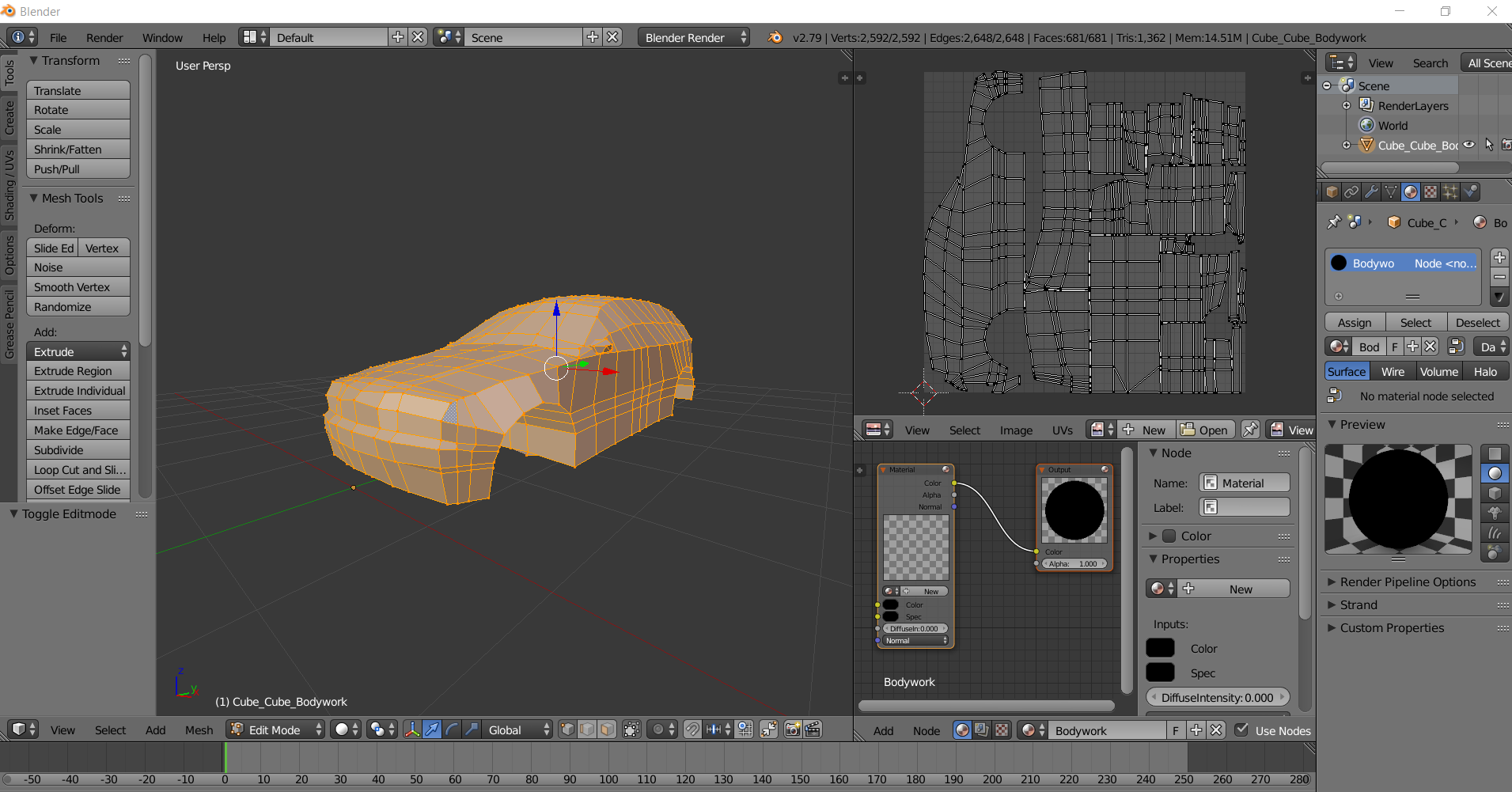Select vertex select mode icon
Viewport: 1512px width, 792px height.
point(567,729)
